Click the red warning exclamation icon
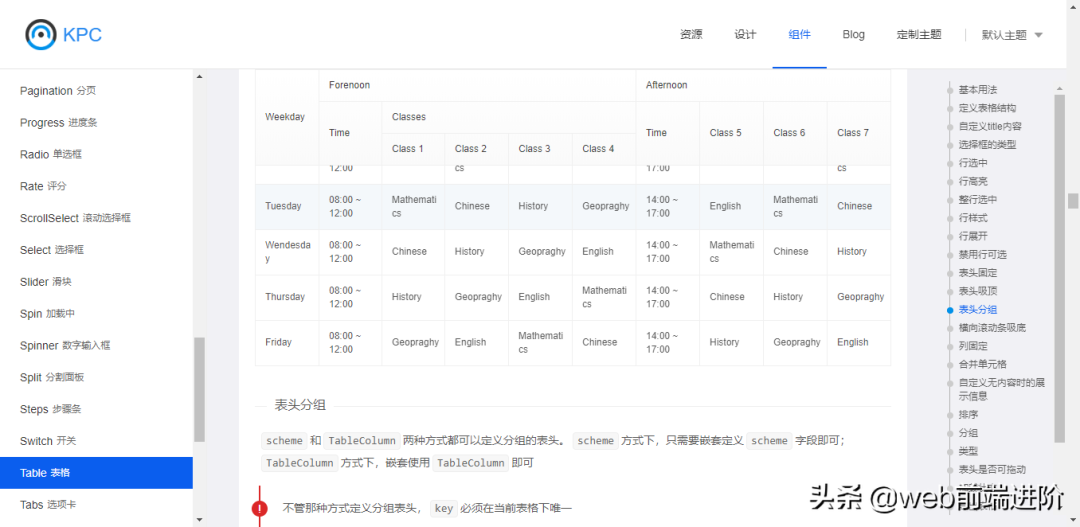1080x527 pixels. coord(260,508)
